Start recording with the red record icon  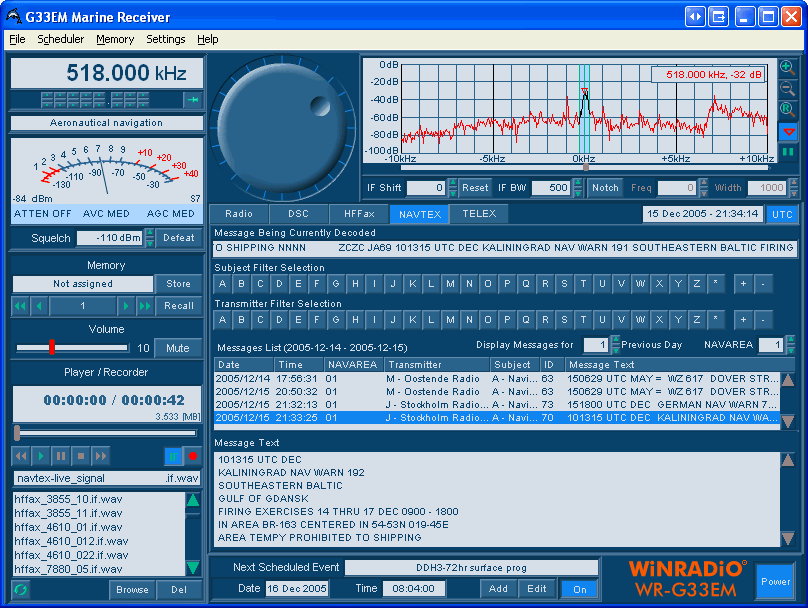point(193,456)
